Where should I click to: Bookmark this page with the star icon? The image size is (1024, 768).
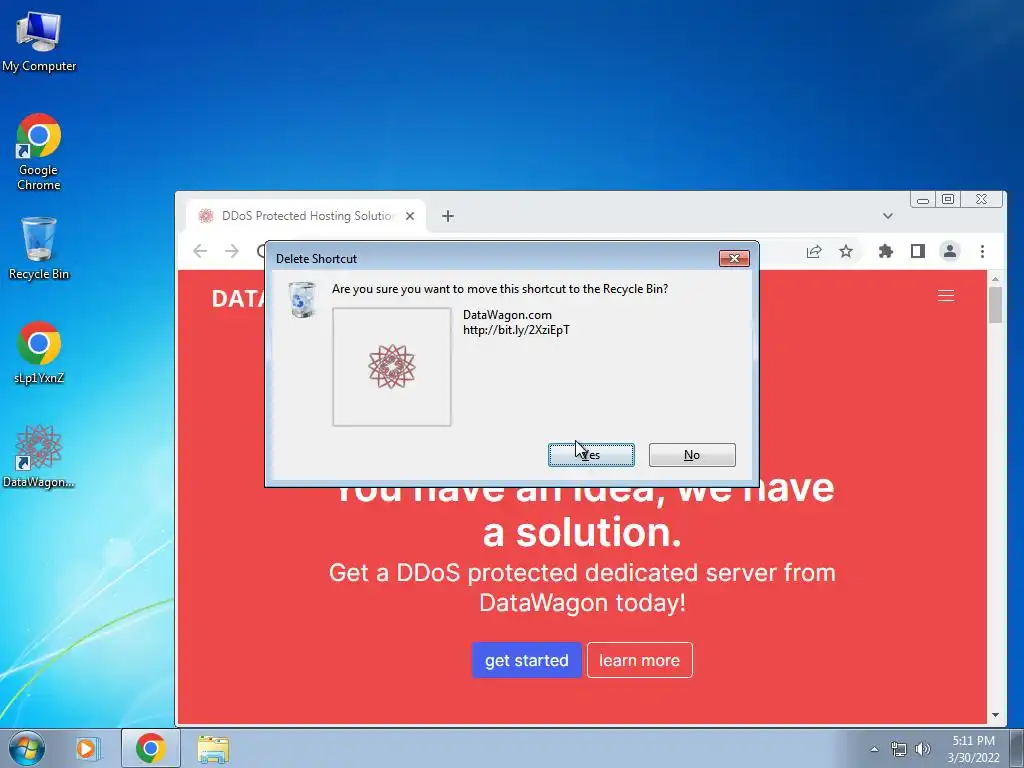click(x=846, y=251)
